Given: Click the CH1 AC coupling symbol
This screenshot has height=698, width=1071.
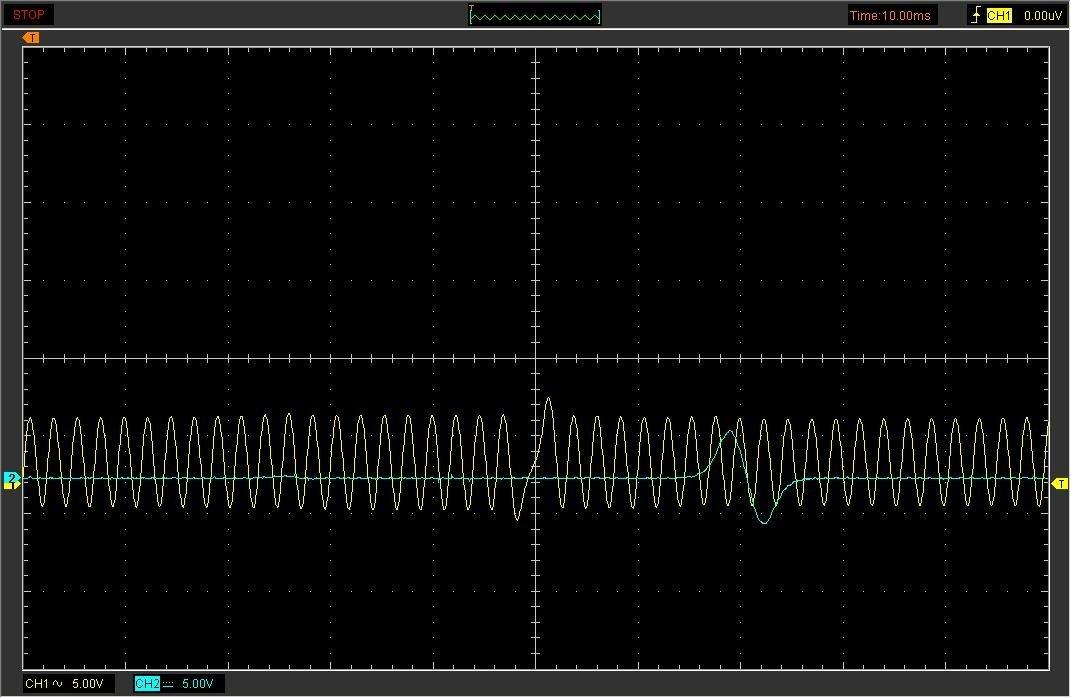Looking at the screenshot, I should [57, 684].
